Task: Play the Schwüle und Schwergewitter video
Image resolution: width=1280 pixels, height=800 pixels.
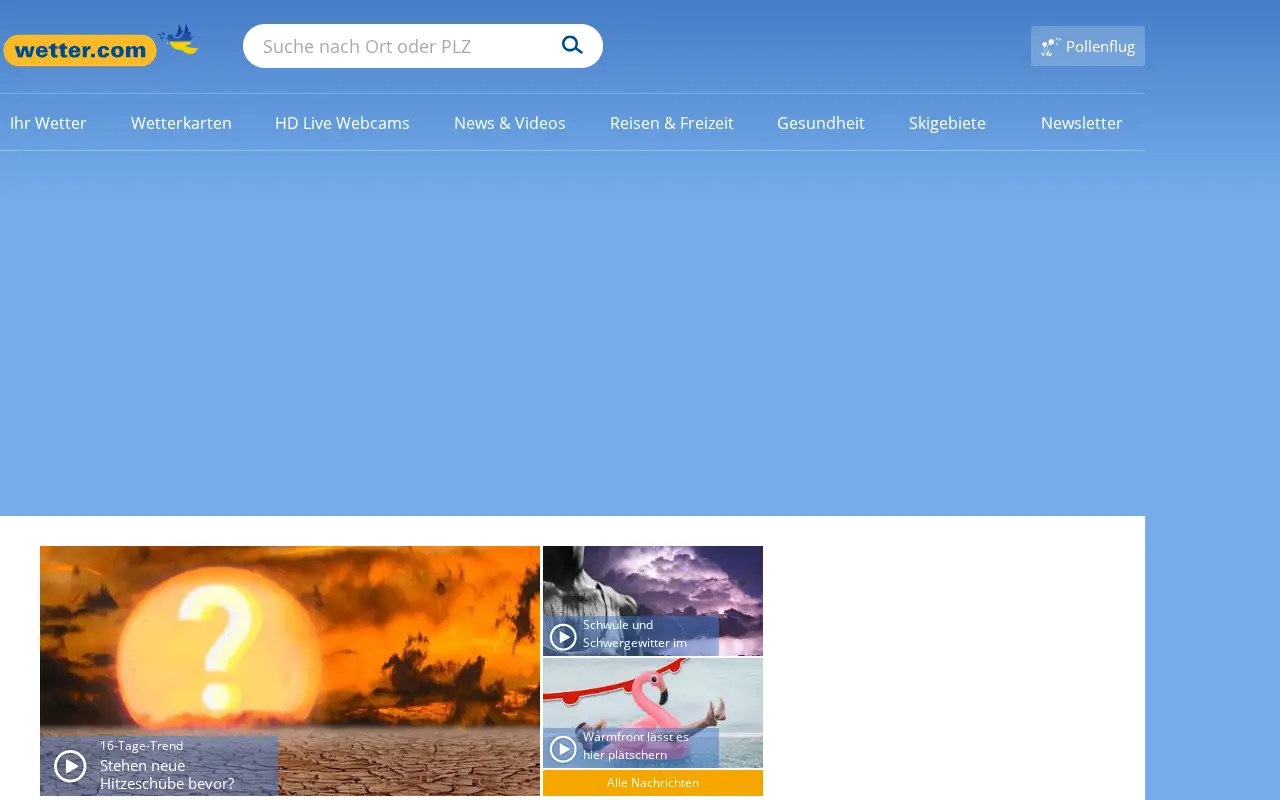Action: coord(563,637)
